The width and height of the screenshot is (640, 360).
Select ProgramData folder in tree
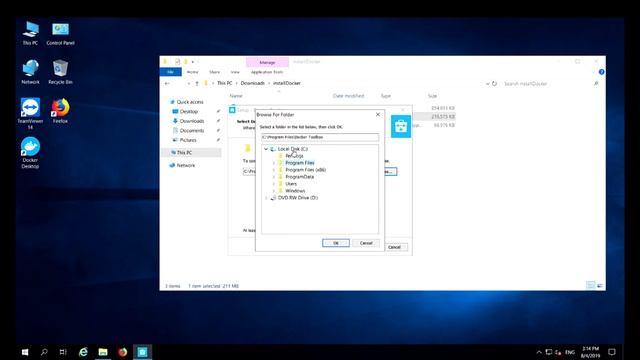(x=300, y=177)
